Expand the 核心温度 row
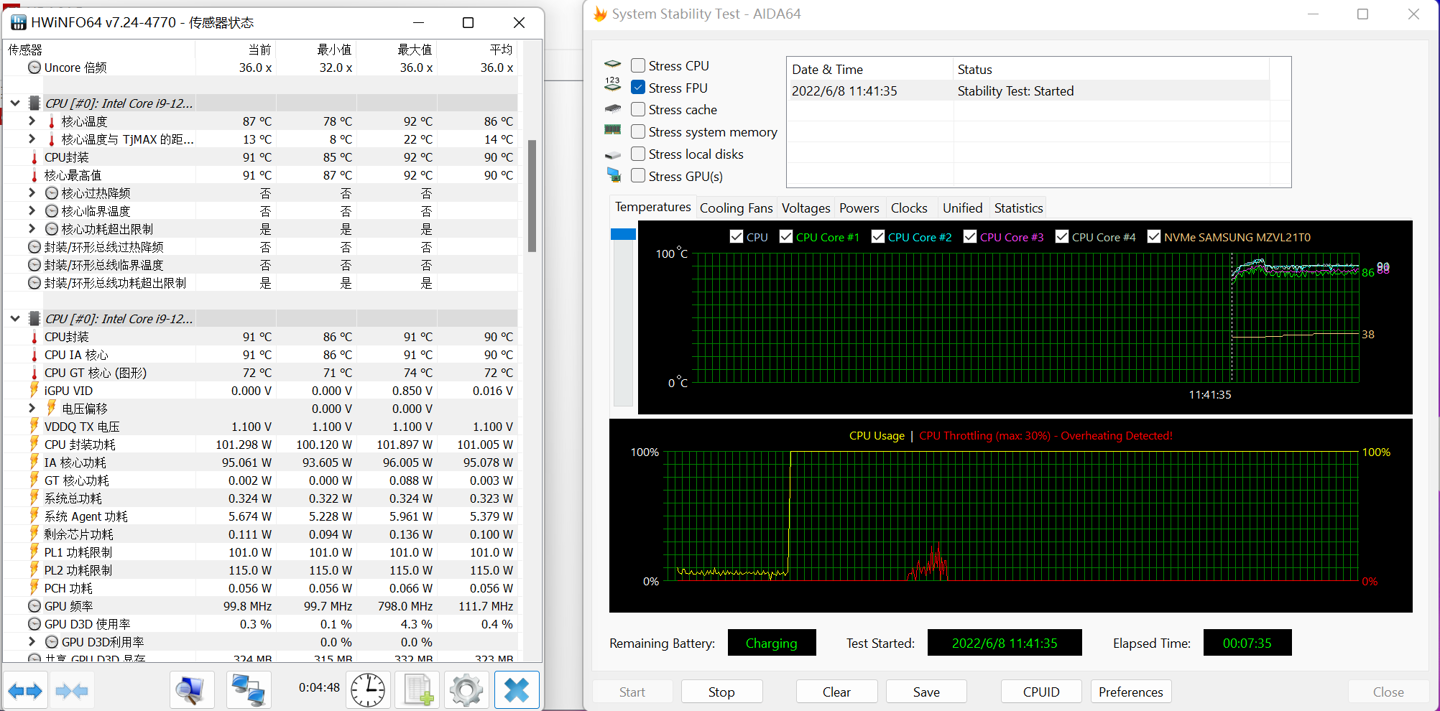 (x=32, y=121)
